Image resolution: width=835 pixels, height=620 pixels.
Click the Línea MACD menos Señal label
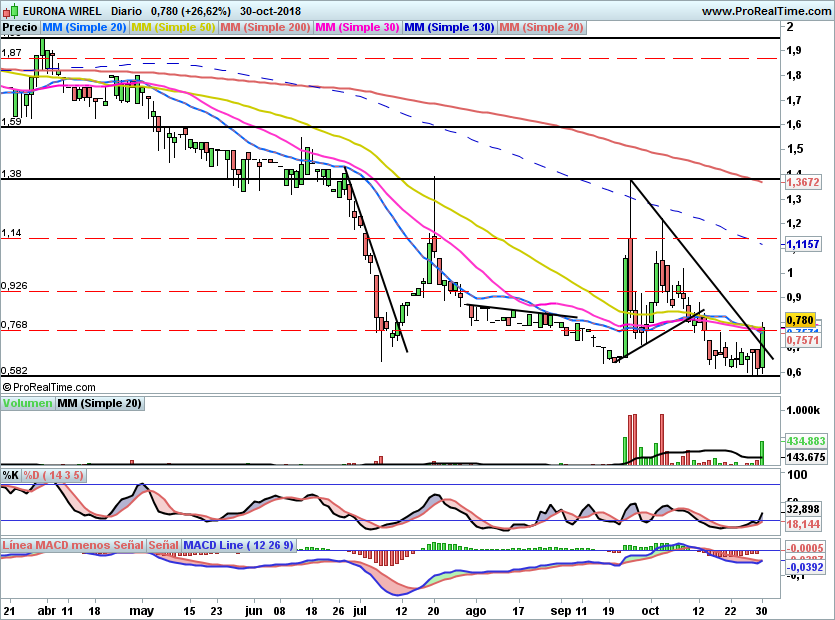[x=73, y=545]
